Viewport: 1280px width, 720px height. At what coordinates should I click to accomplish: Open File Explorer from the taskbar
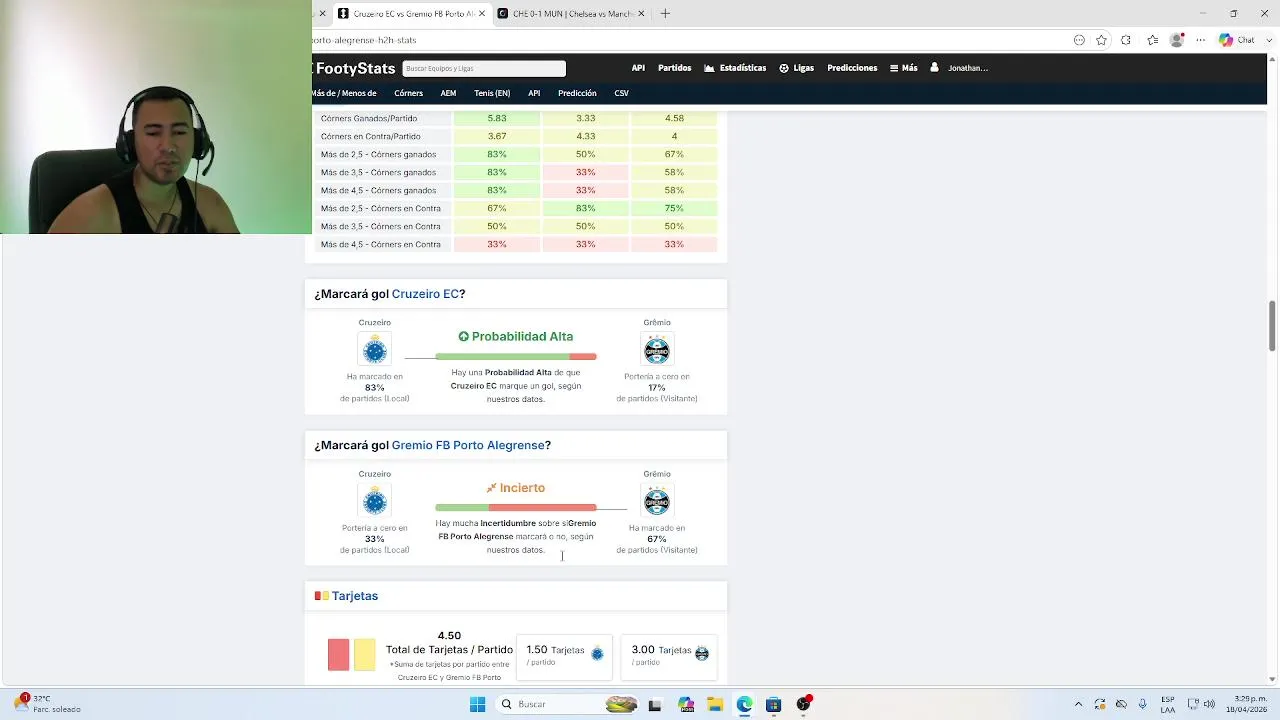click(714, 705)
